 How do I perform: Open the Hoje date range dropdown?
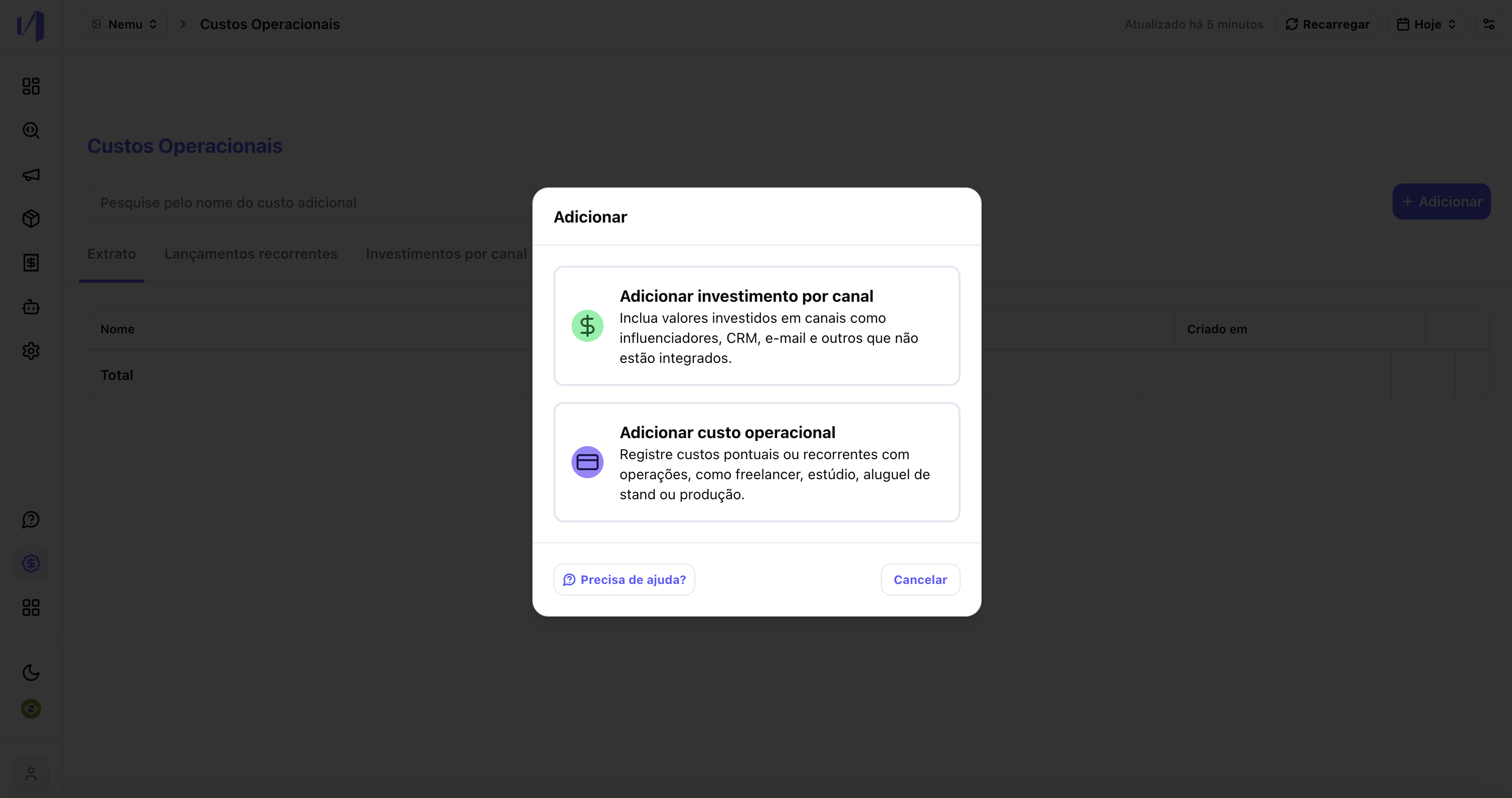[1427, 24]
